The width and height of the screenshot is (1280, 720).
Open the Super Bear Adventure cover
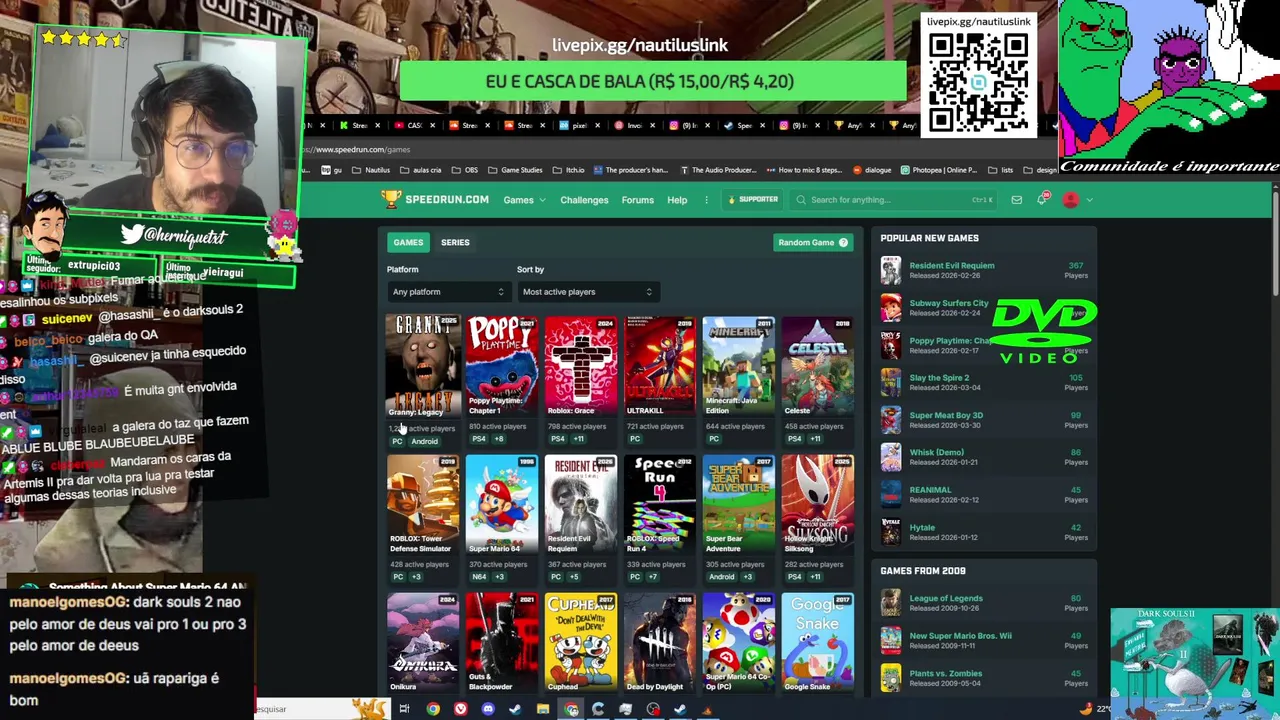point(739,505)
